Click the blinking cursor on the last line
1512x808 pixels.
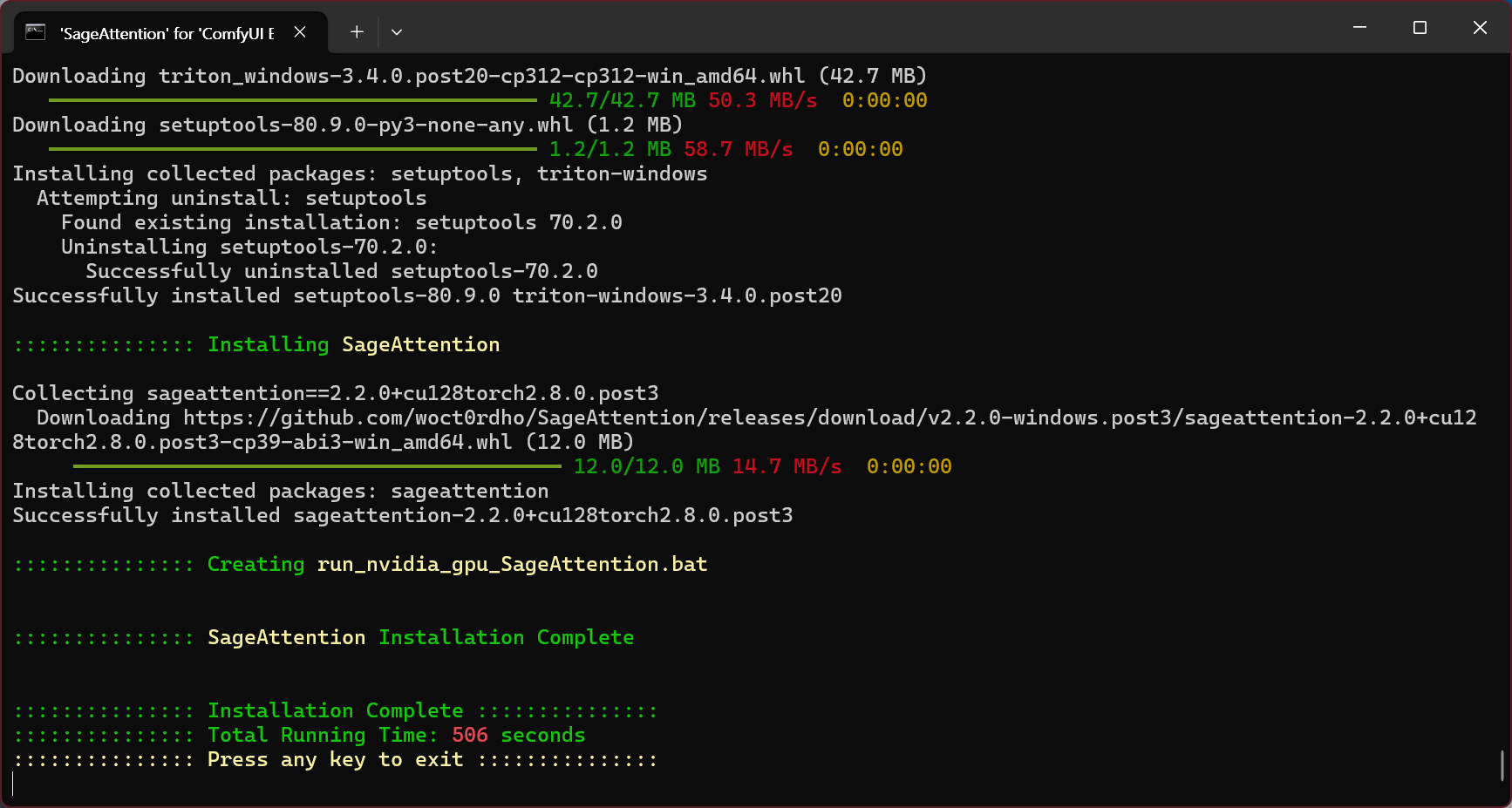pos(13,784)
